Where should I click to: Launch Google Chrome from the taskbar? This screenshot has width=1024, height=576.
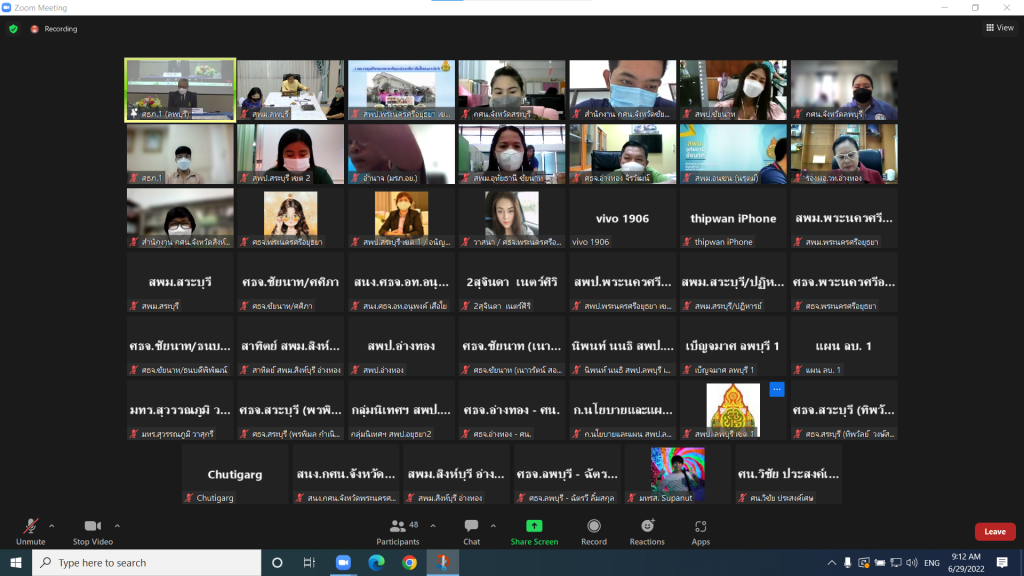pos(409,562)
